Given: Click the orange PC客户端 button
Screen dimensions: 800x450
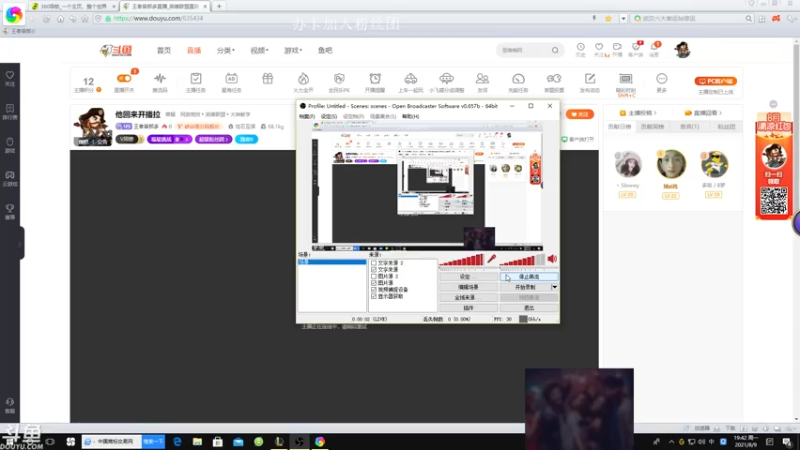Looking at the screenshot, I should [715, 81].
